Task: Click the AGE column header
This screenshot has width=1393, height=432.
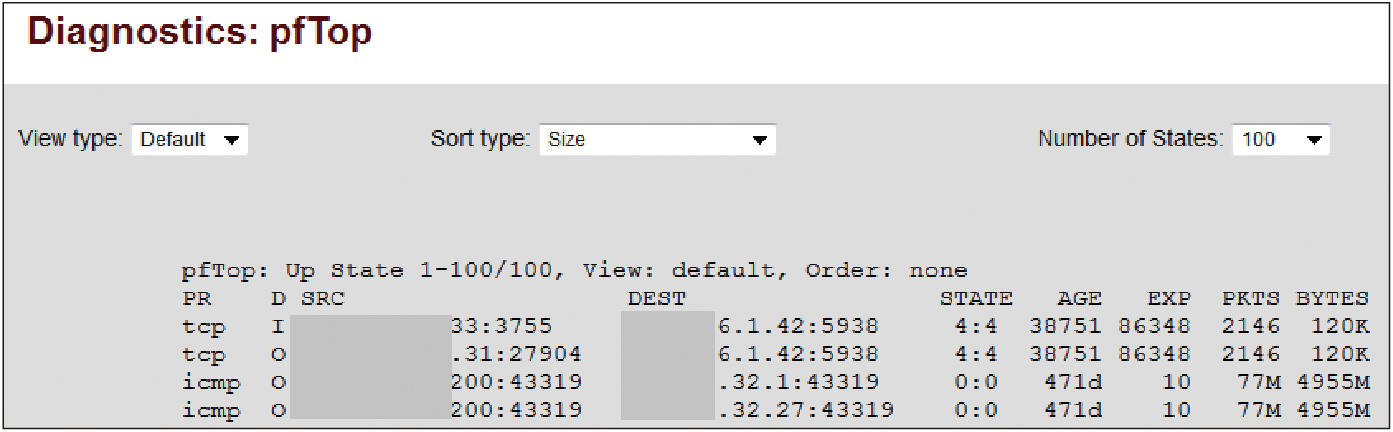Action: (x=1080, y=298)
